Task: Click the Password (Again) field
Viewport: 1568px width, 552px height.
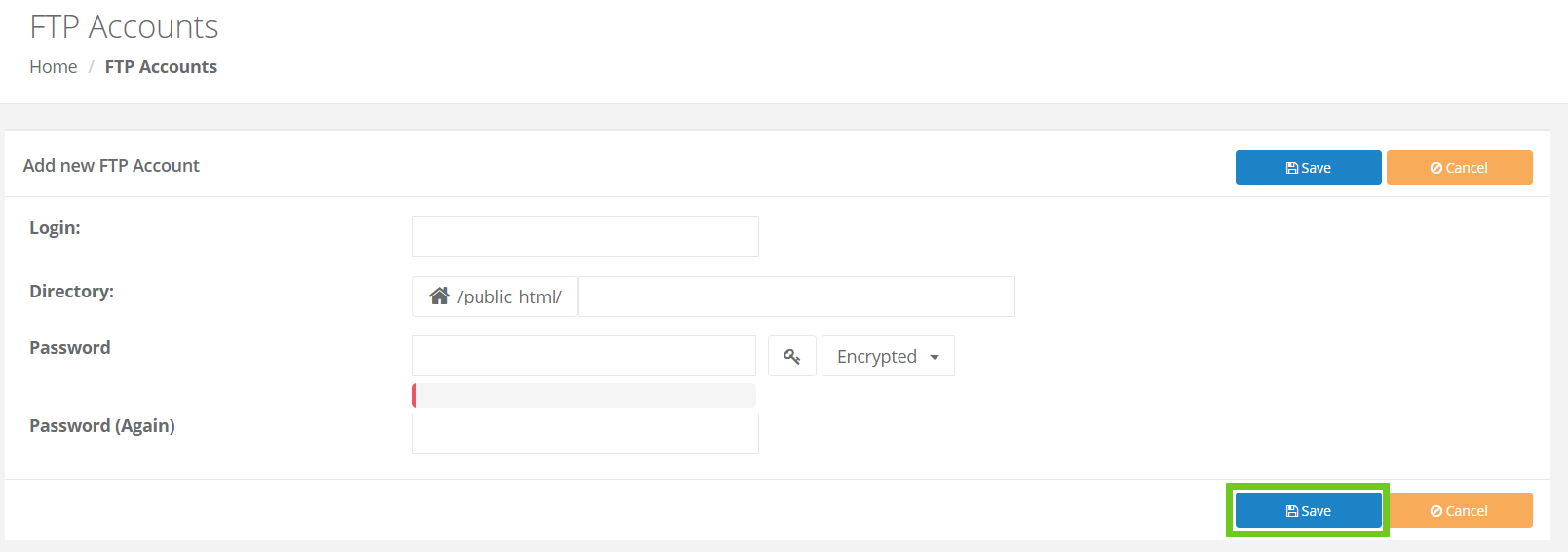Action: point(585,434)
